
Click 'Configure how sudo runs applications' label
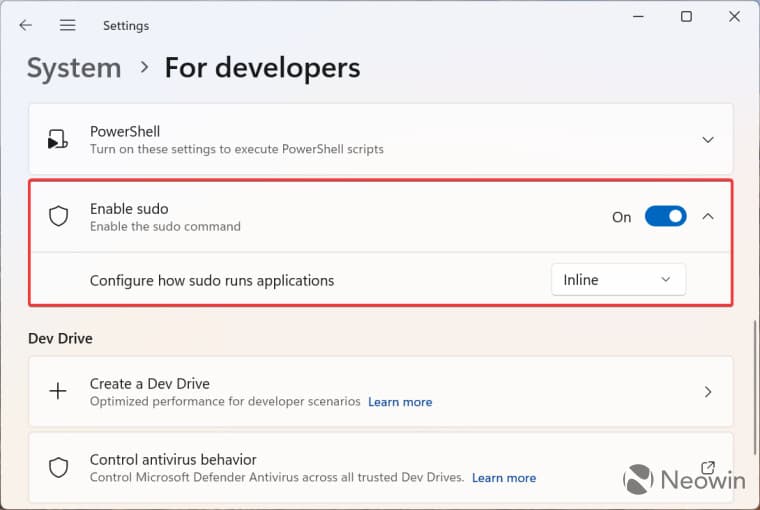point(212,281)
